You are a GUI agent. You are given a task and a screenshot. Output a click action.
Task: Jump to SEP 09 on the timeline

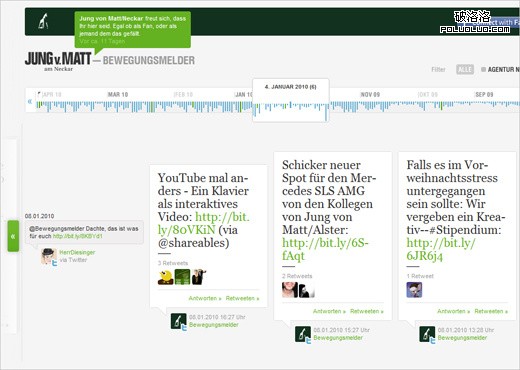coord(484,94)
